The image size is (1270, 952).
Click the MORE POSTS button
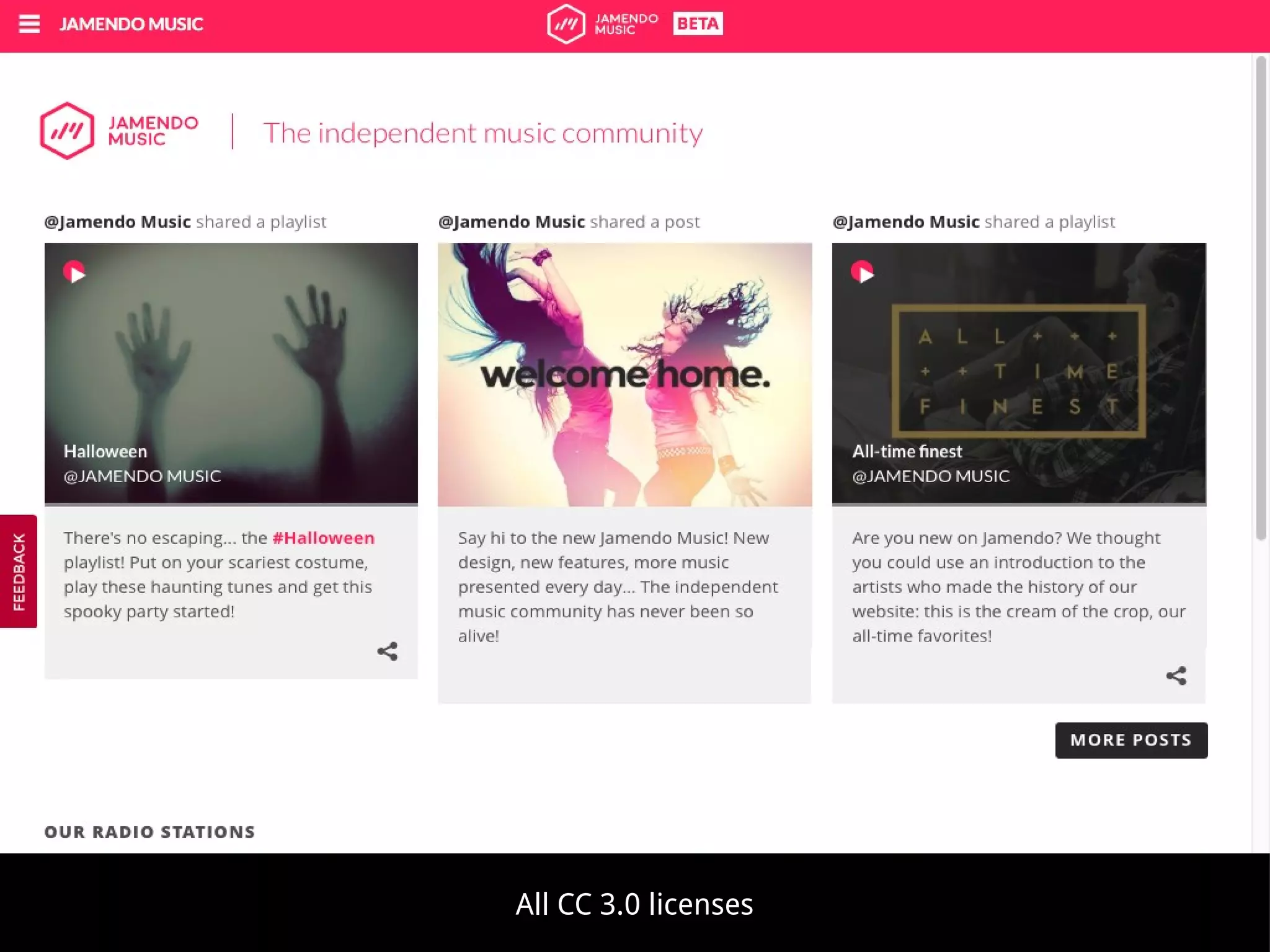click(x=1131, y=740)
